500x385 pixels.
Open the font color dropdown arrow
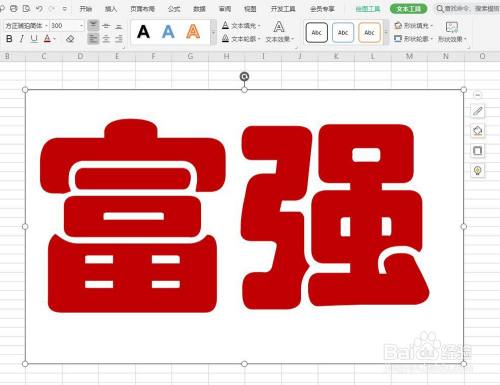tap(54, 39)
